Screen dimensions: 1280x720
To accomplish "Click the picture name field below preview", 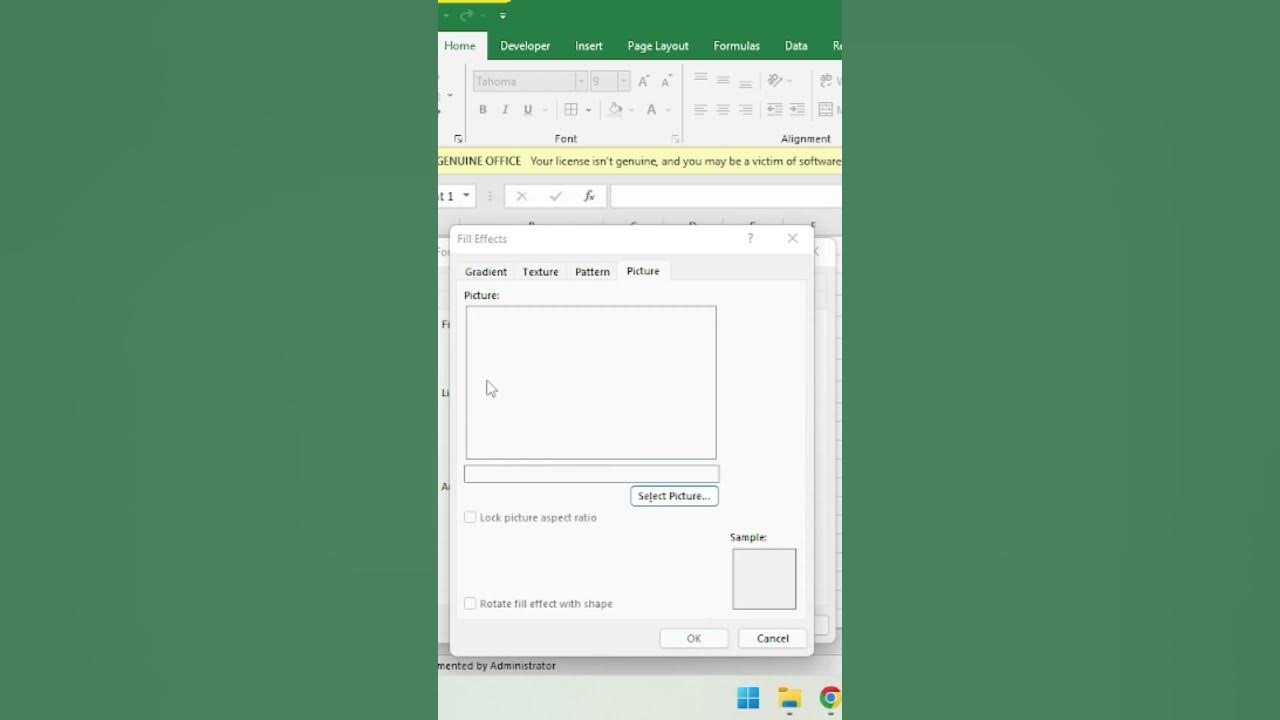I will [591, 474].
